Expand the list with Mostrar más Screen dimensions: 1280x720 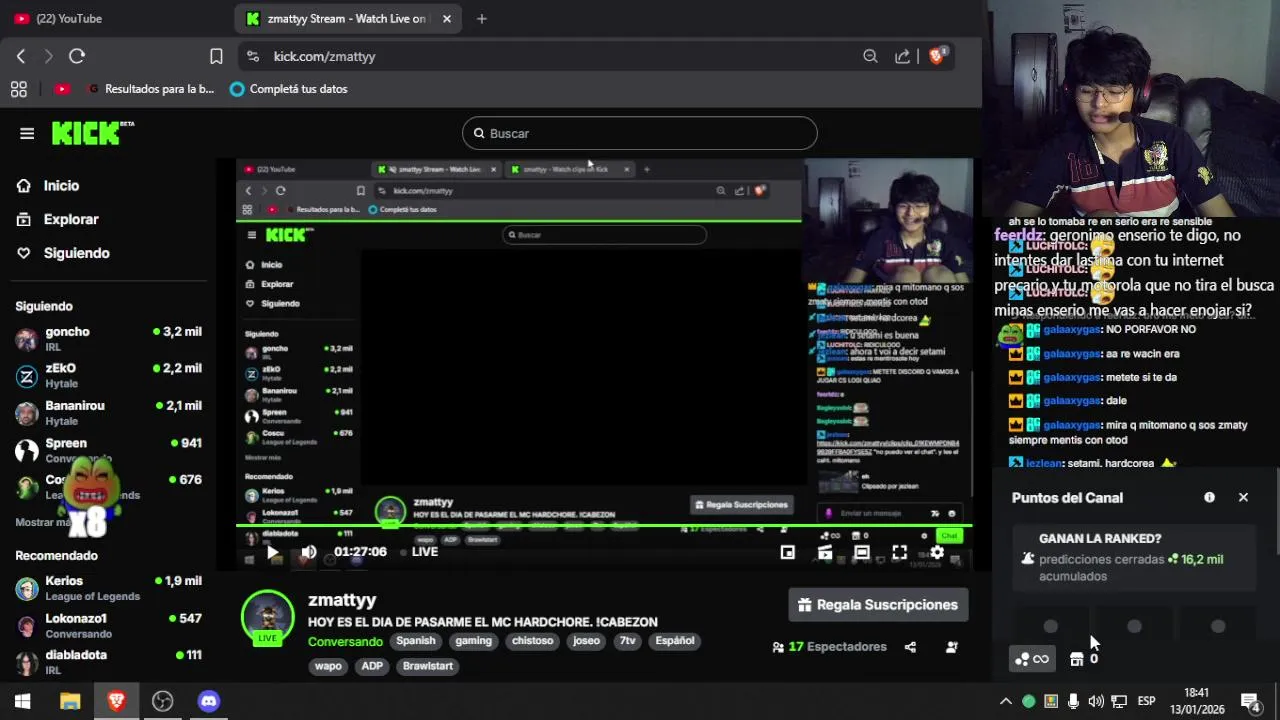click(42, 522)
